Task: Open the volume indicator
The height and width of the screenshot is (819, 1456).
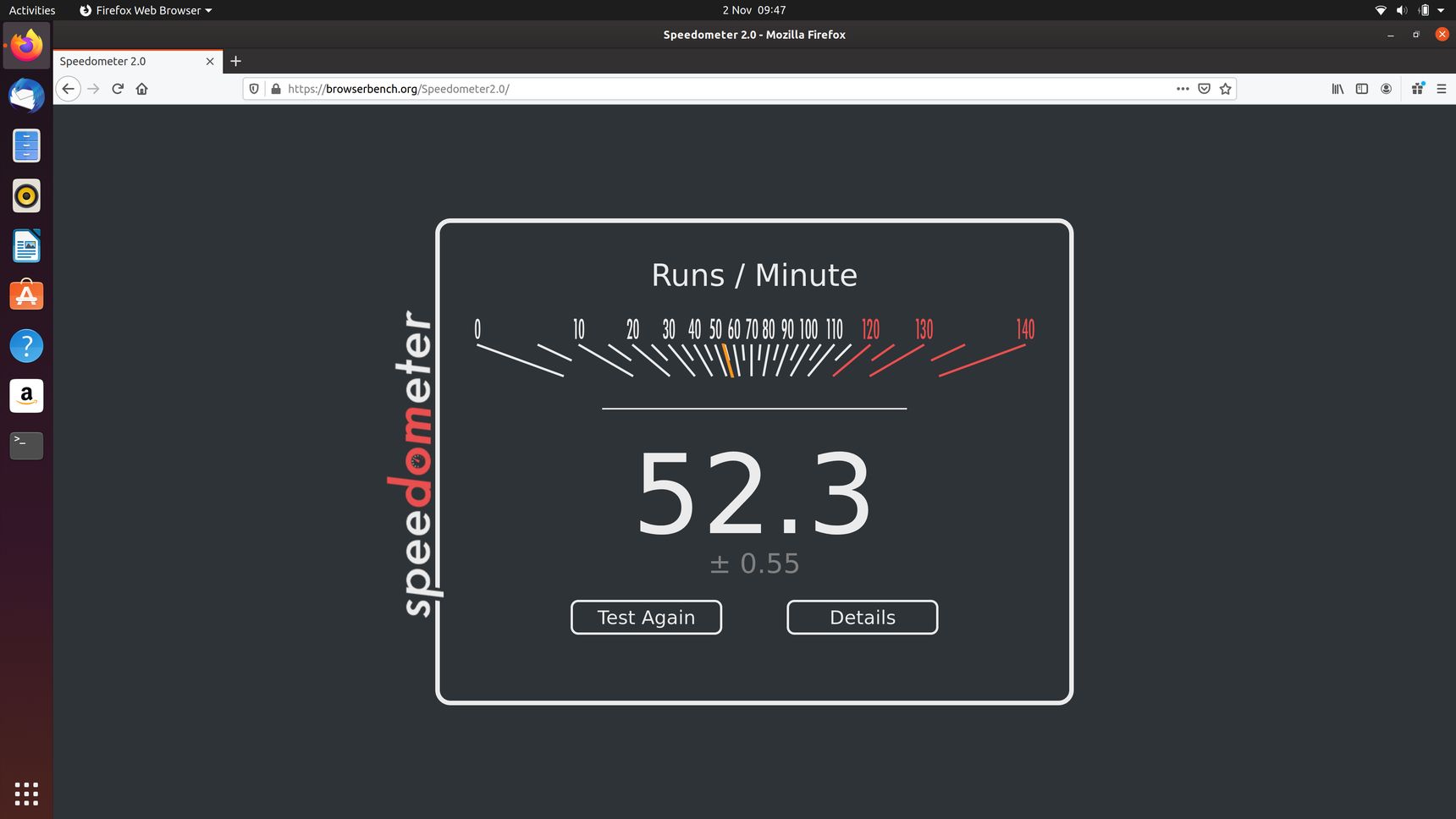Action: click(1402, 10)
